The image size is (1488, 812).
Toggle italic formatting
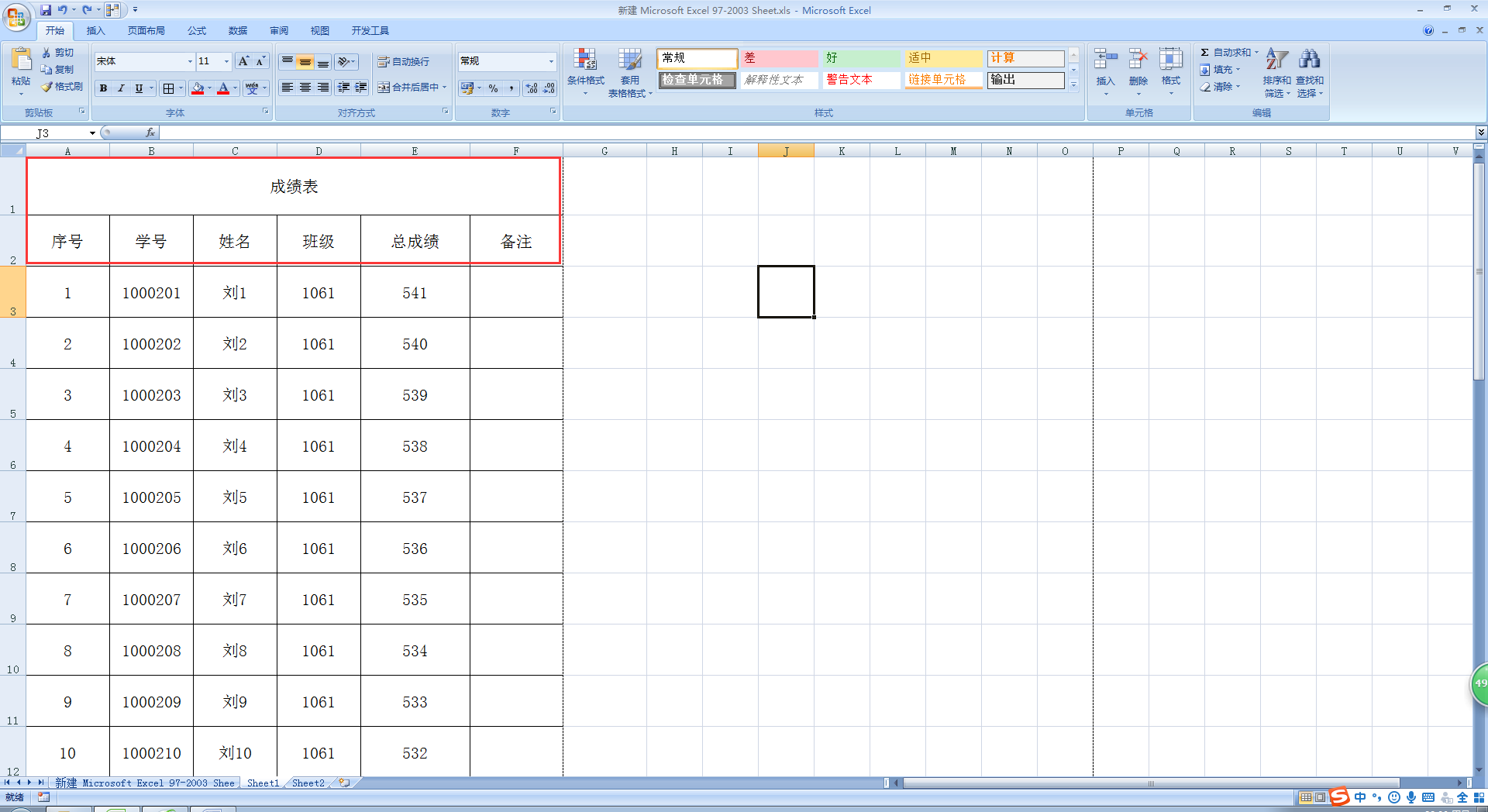tap(121, 88)
